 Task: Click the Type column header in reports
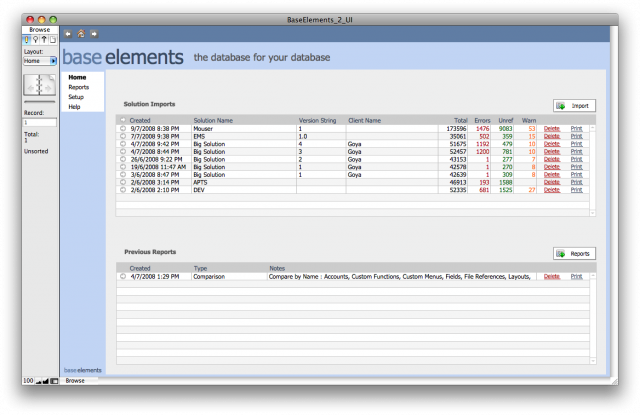200,268
